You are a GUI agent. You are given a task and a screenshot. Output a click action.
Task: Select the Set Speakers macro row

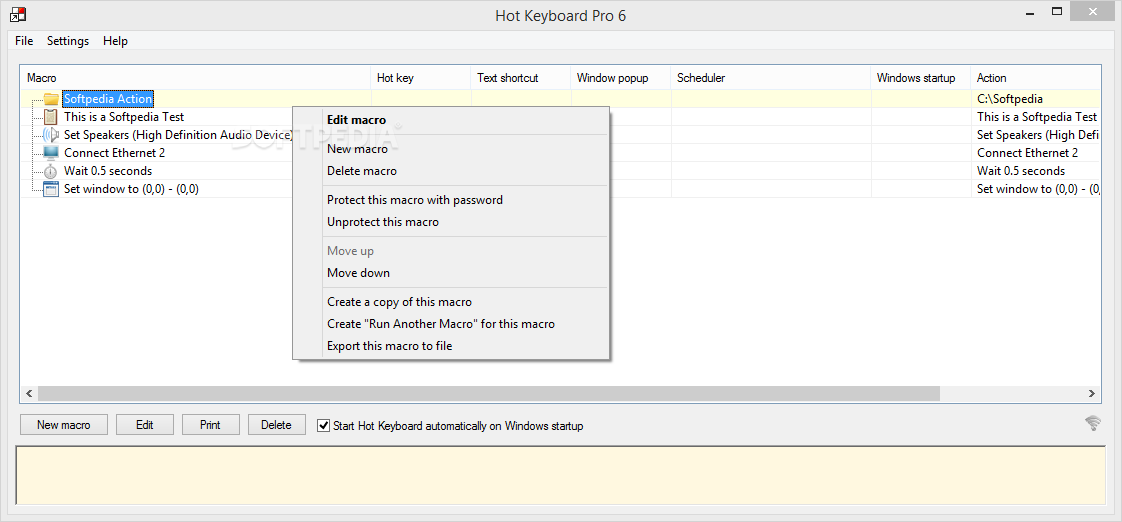click(178, 135)
